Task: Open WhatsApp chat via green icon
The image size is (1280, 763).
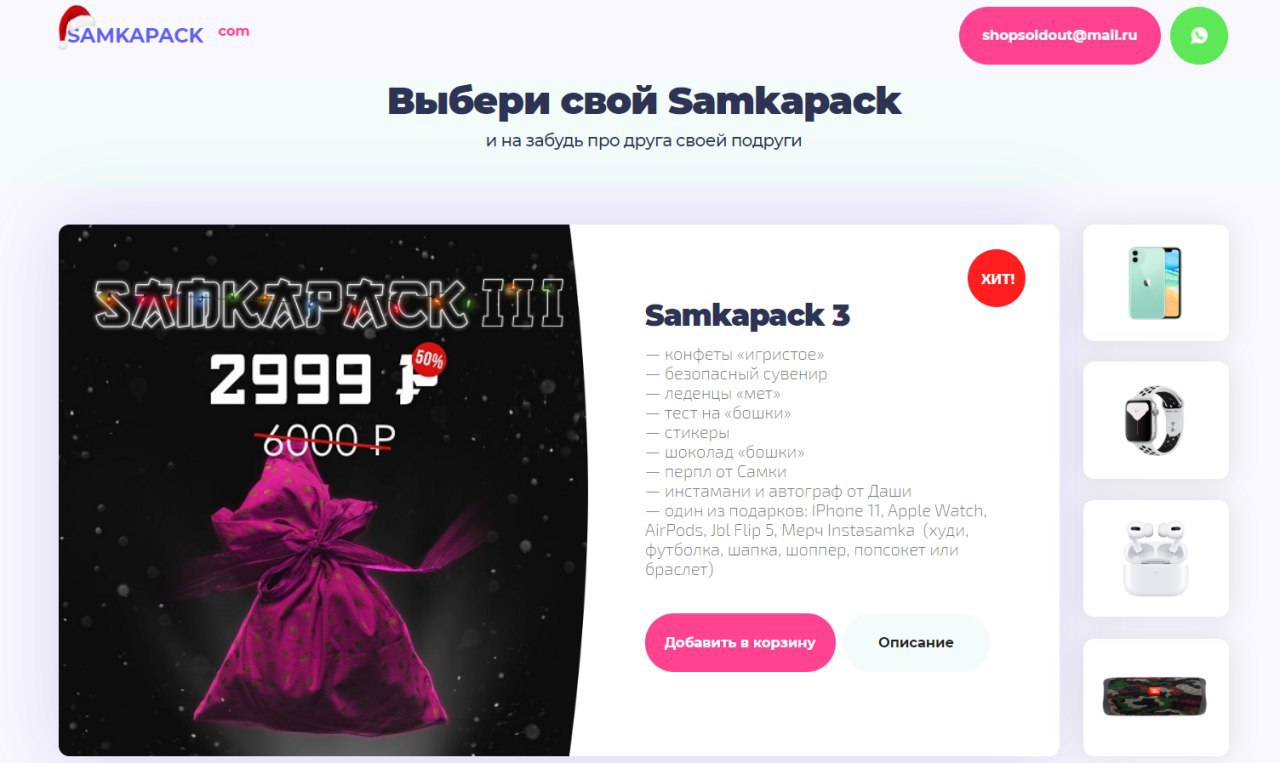Action: [x=1199, y=36]
